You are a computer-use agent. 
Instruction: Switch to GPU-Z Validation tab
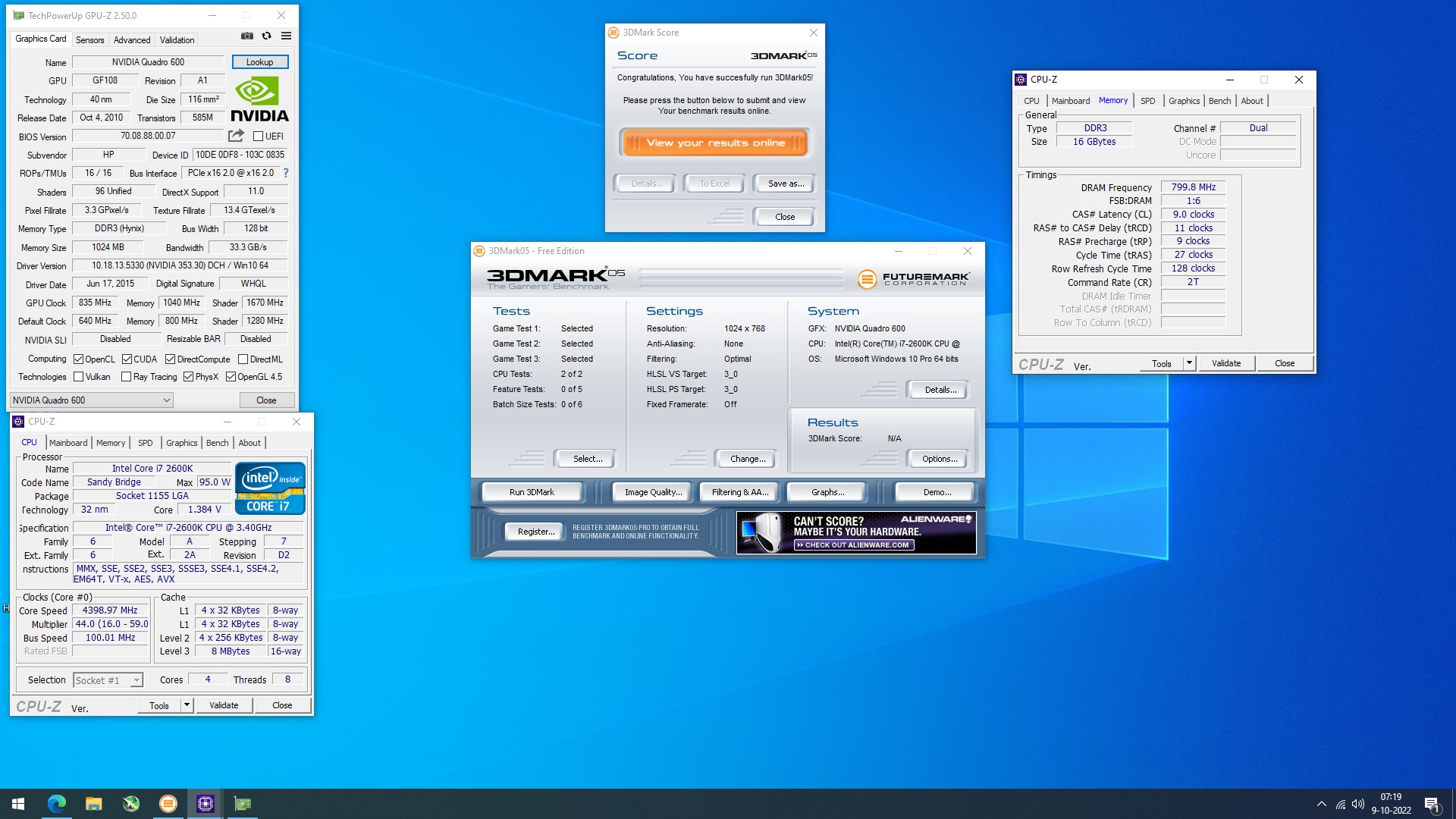coord(177,40)
